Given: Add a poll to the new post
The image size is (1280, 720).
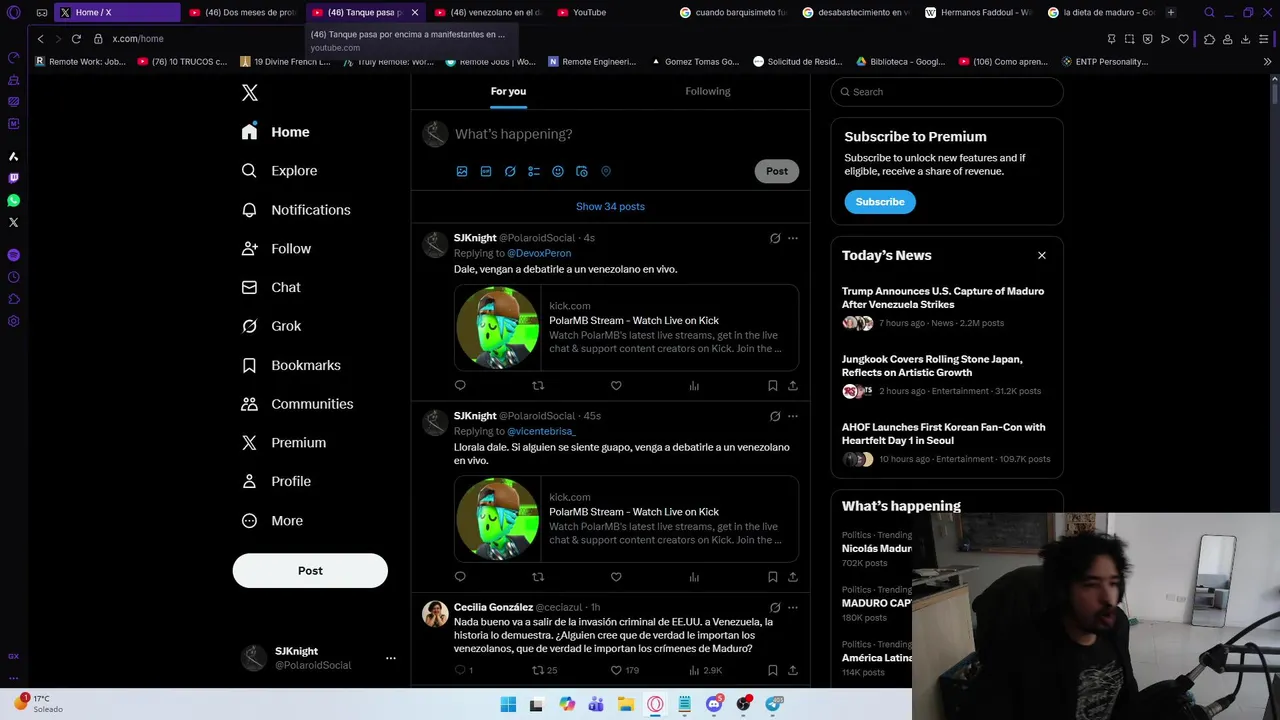Looking at the screenshot, I should click(x=534, y=171).
